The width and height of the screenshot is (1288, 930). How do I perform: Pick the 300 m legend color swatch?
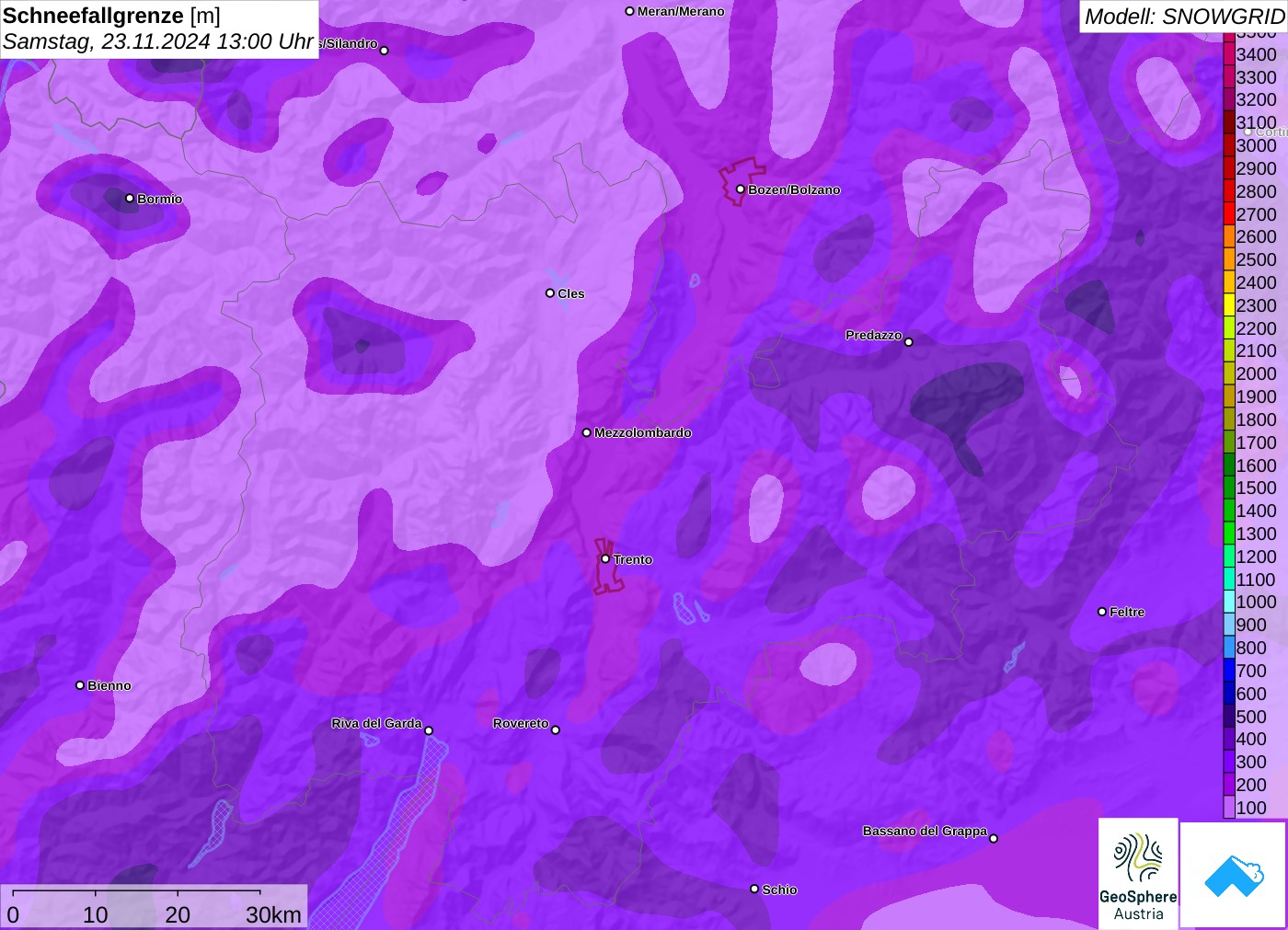click(1229, 762)
